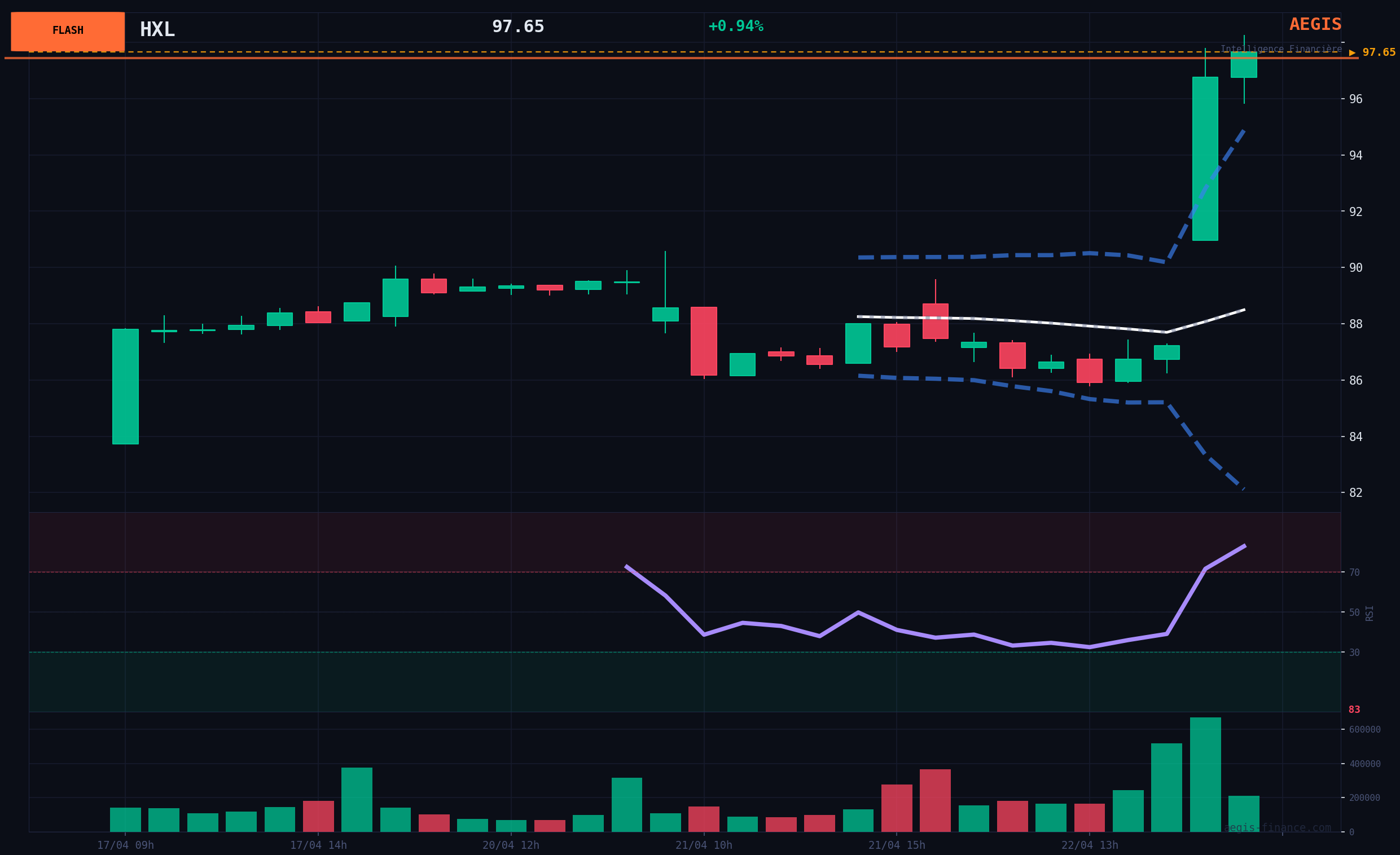The height and width of the screenshot is (855, 1400).
Task: Click the red 83 RSI value
Action: point(1354,709)
